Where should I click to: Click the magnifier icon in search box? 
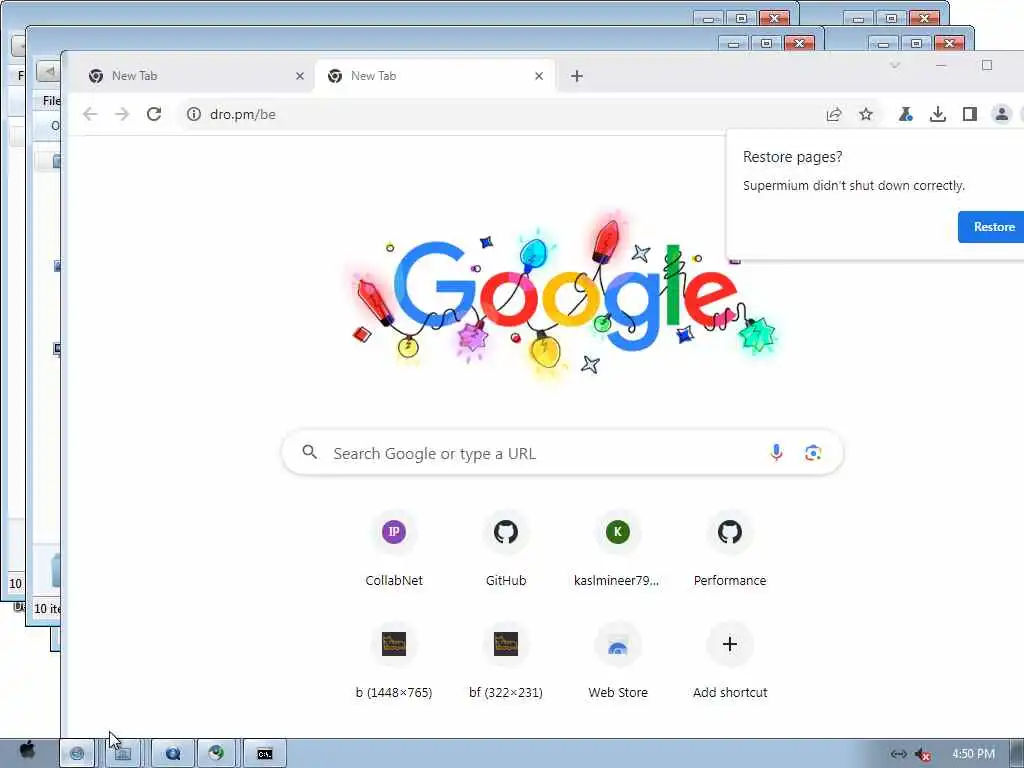tap(310, 452)
